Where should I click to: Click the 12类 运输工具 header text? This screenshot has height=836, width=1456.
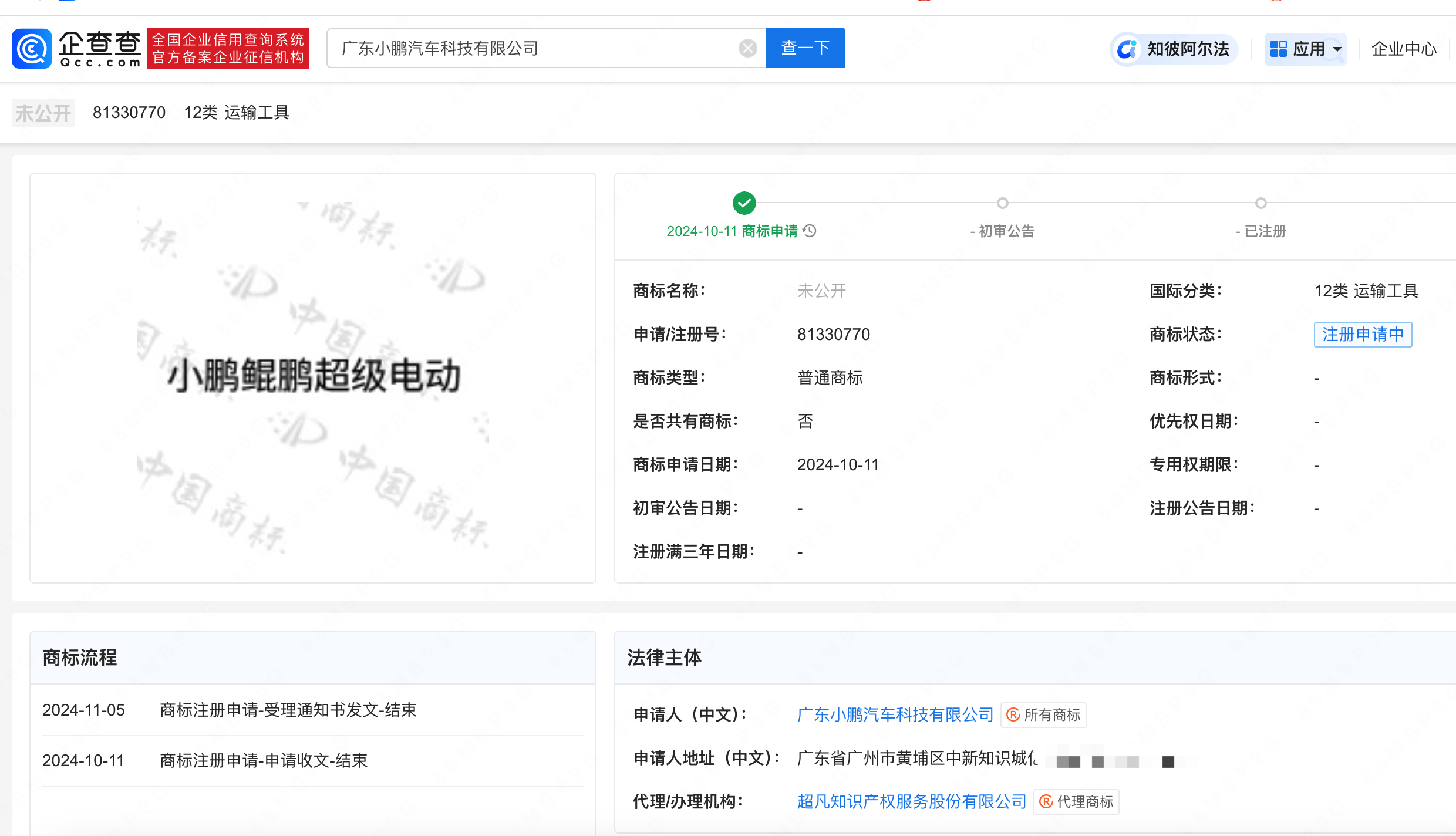[237, 113]
